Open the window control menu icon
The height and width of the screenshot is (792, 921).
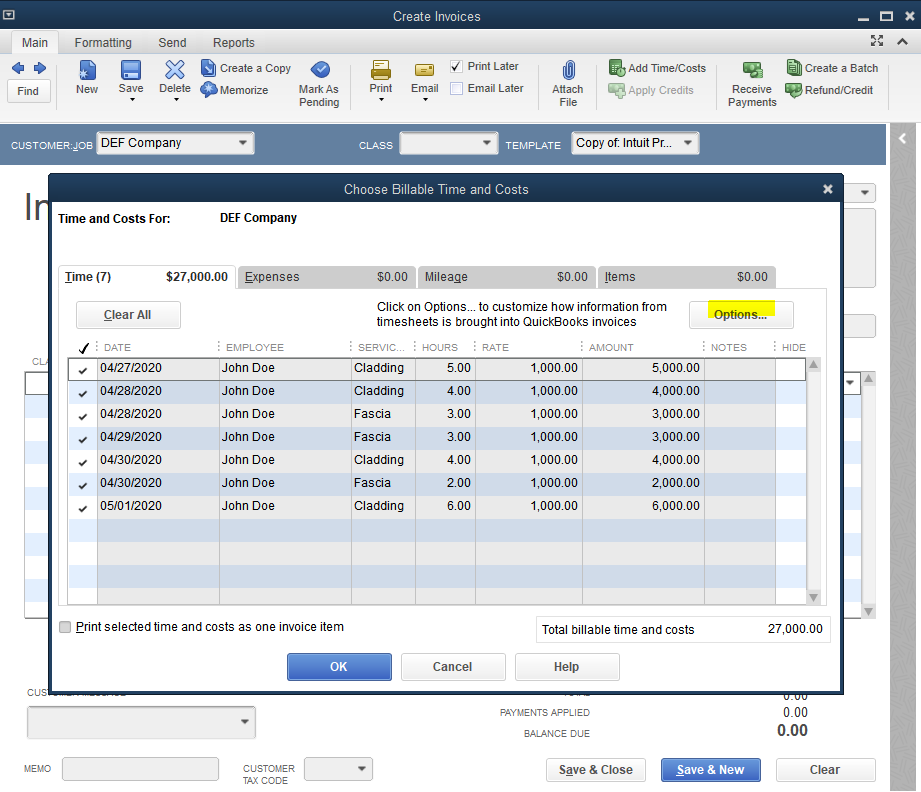click(9, 15)
